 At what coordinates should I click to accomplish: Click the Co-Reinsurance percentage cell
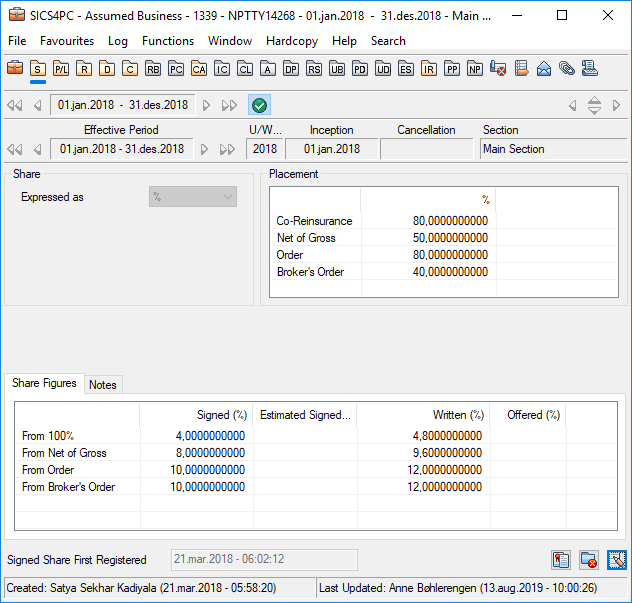[x=428, y=221]
